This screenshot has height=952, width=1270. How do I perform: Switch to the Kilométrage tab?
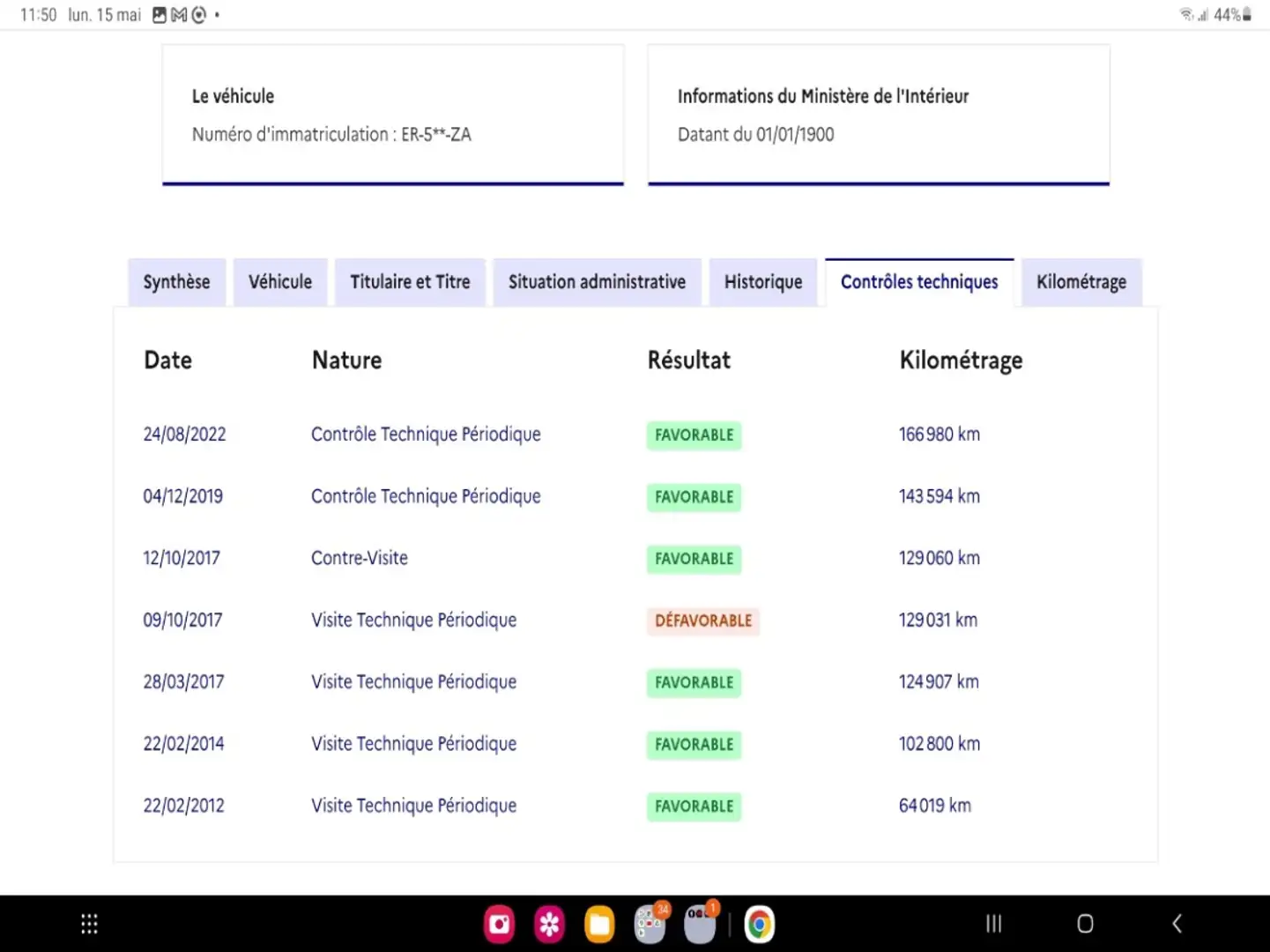[x=1081, y=282]
